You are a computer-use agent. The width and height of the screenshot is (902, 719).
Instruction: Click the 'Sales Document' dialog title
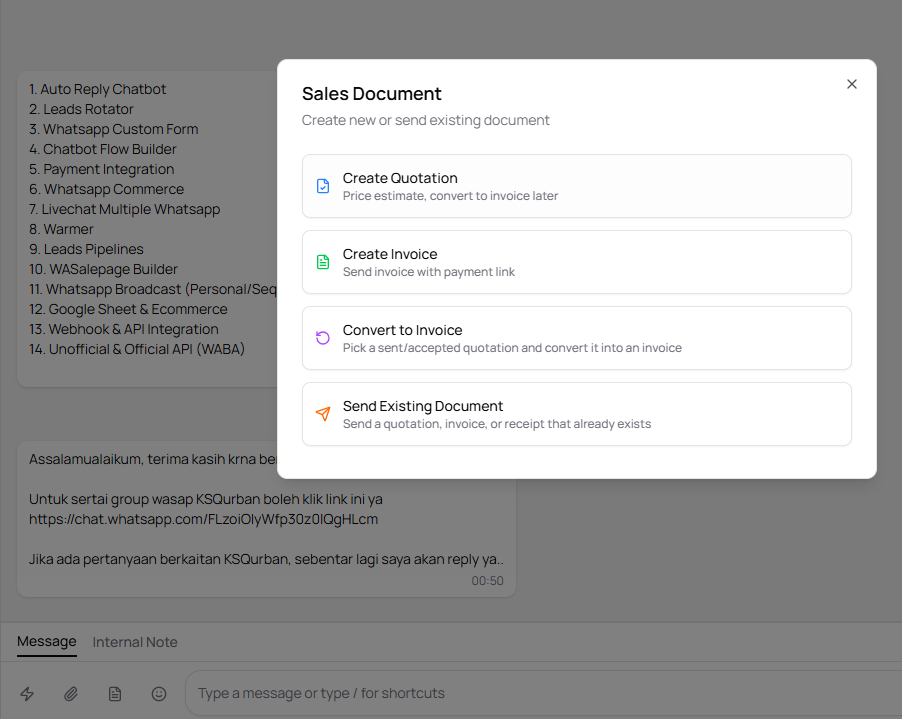[x=372, y=94]
